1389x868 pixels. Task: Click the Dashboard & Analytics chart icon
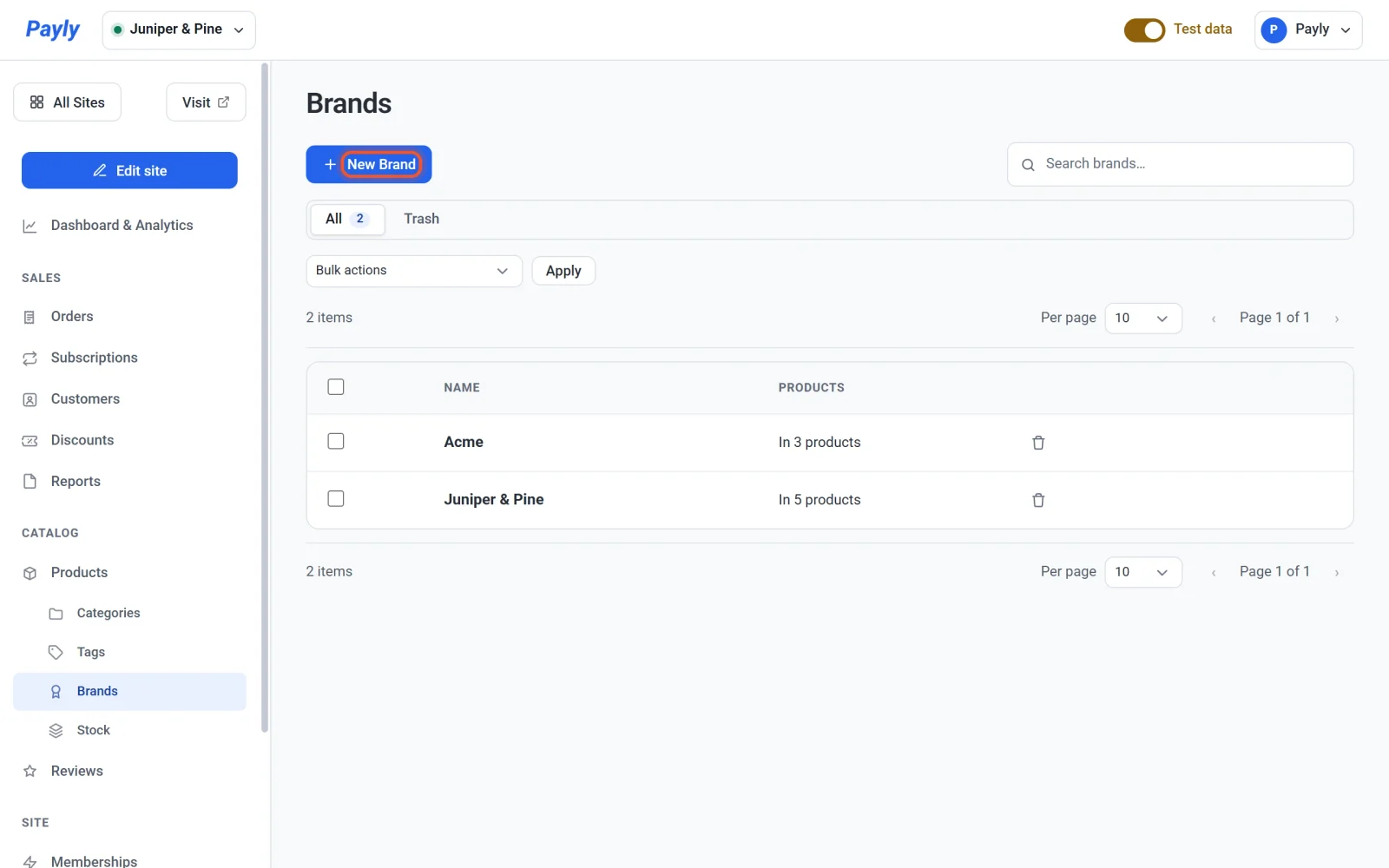click(x=30, y=226)
